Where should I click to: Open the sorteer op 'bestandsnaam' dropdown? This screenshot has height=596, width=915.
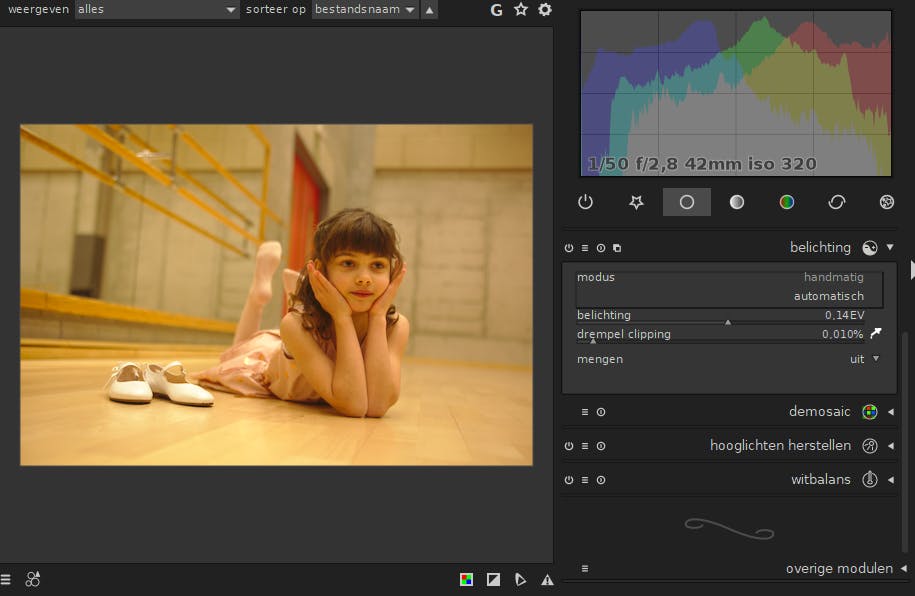tap(364, 10)
